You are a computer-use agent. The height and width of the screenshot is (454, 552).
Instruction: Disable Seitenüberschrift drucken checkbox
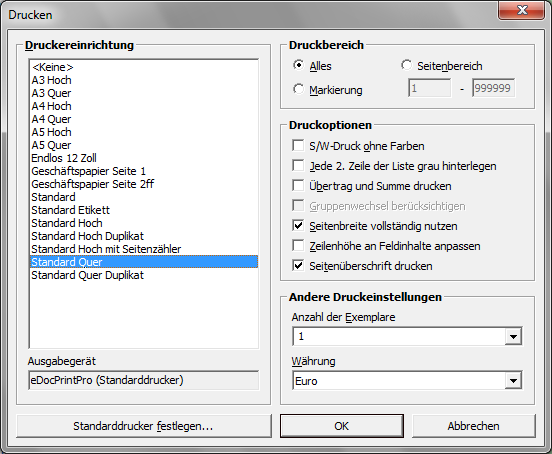click(x=298, y=266)
